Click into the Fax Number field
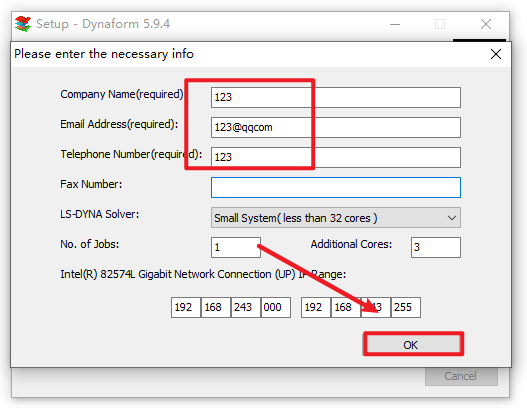Screen dimensions: 527x408 [x=336, y=188]
